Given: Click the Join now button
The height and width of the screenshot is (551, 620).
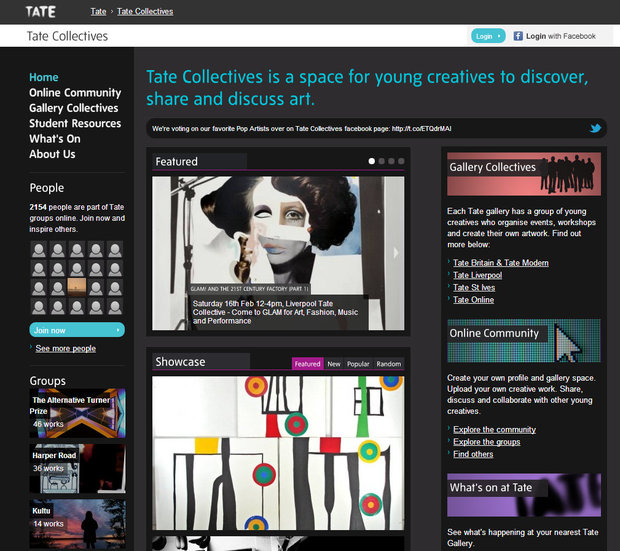Looking at the screenshot, I should [x=77, y=330].
